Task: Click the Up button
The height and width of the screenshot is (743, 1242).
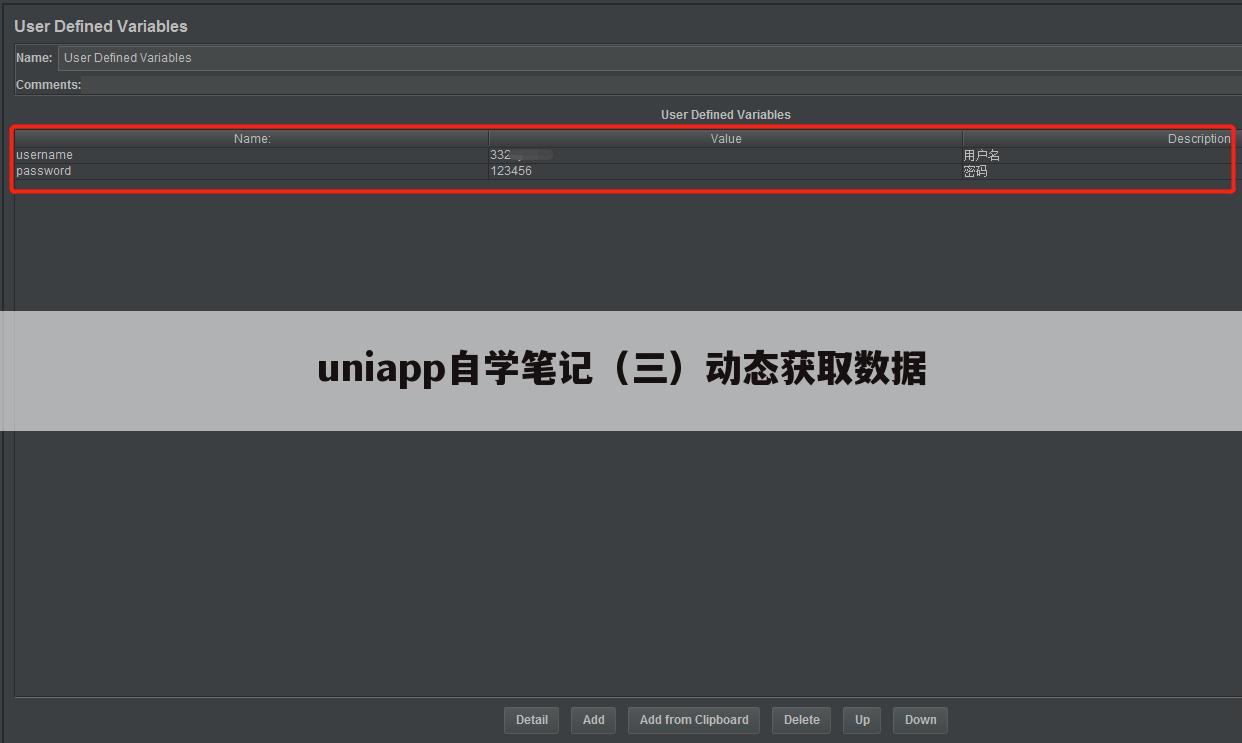Action: point(861,720)
